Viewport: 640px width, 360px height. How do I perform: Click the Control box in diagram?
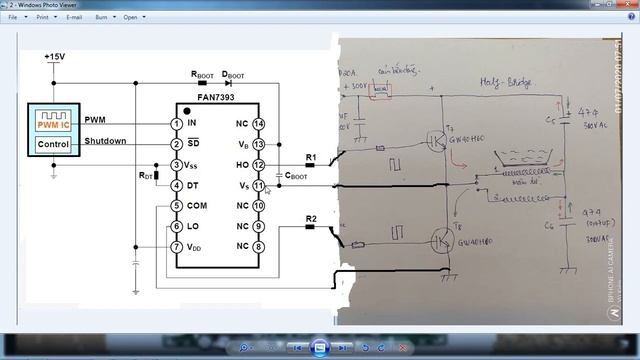click(53, 144)
